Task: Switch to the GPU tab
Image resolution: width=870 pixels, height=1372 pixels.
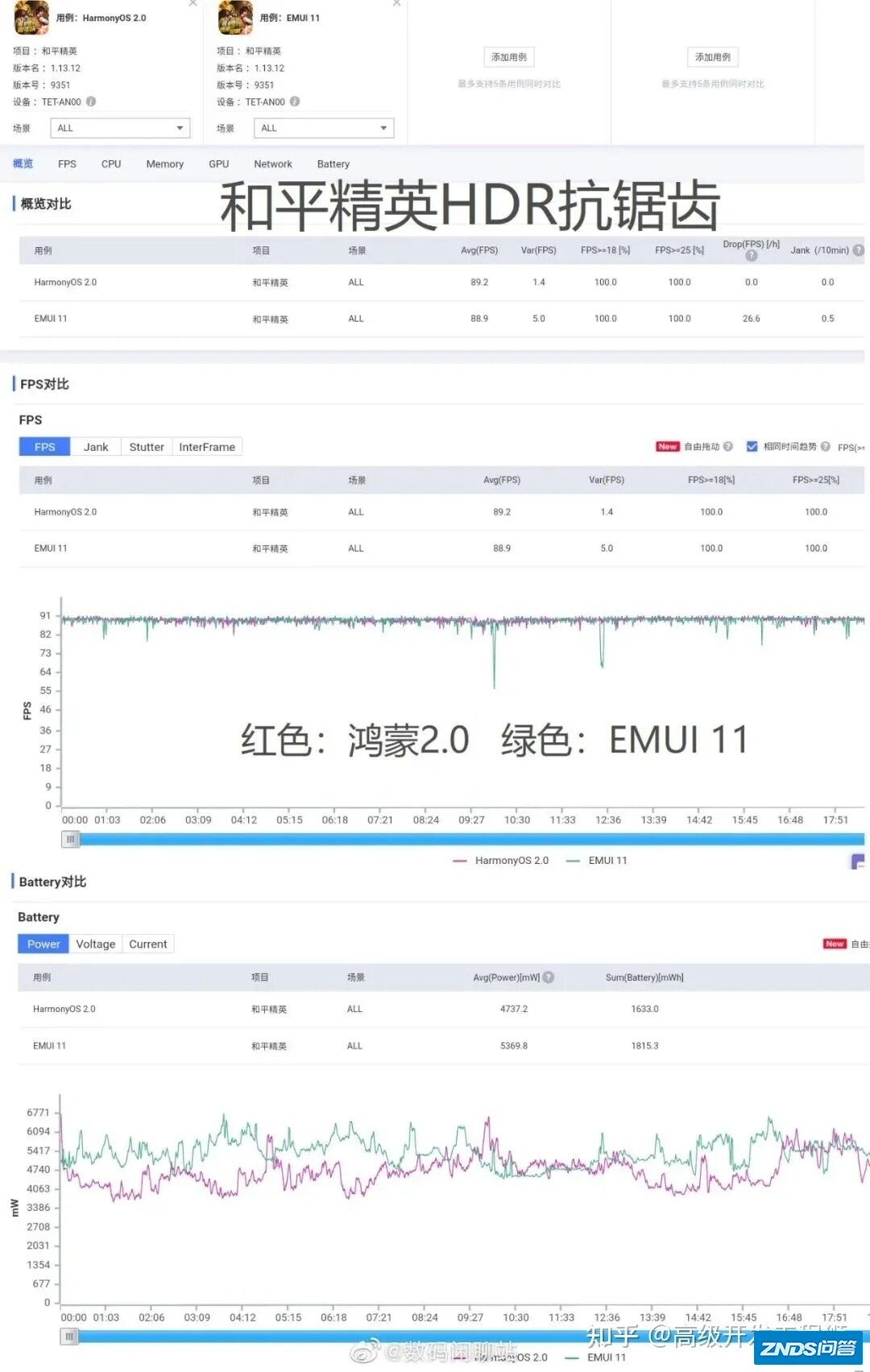Action: pyautogui.click(x=218, y=163)
